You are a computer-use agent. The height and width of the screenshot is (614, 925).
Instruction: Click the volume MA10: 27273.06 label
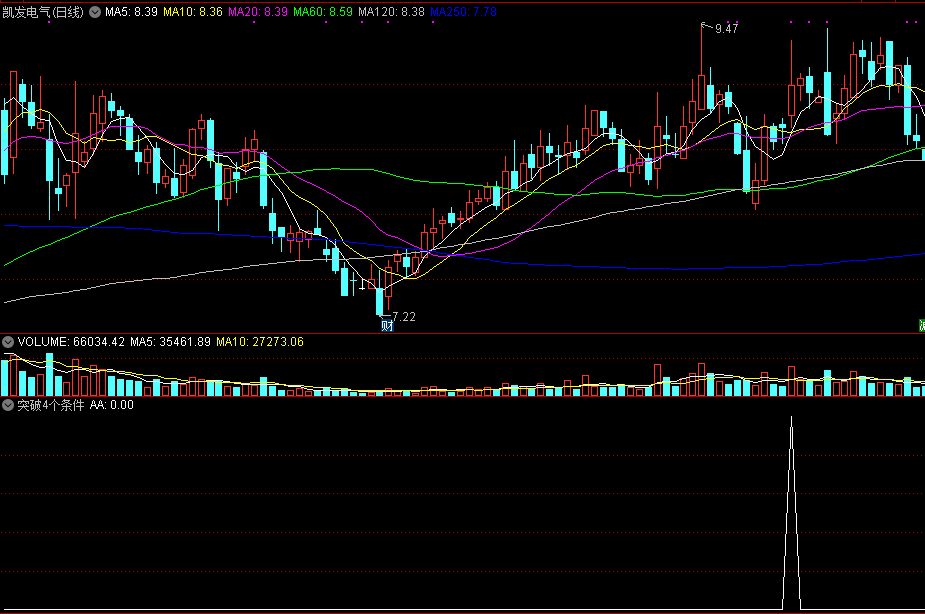click(x=260, y=342)
